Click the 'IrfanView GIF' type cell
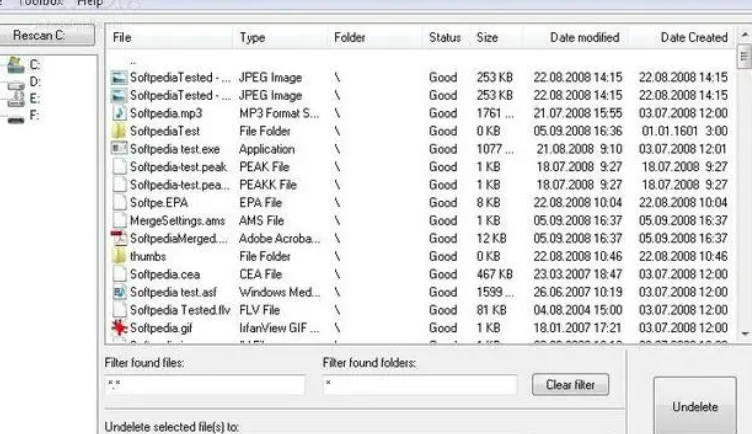This screenshot has width=752, height=434. [279, 328]
